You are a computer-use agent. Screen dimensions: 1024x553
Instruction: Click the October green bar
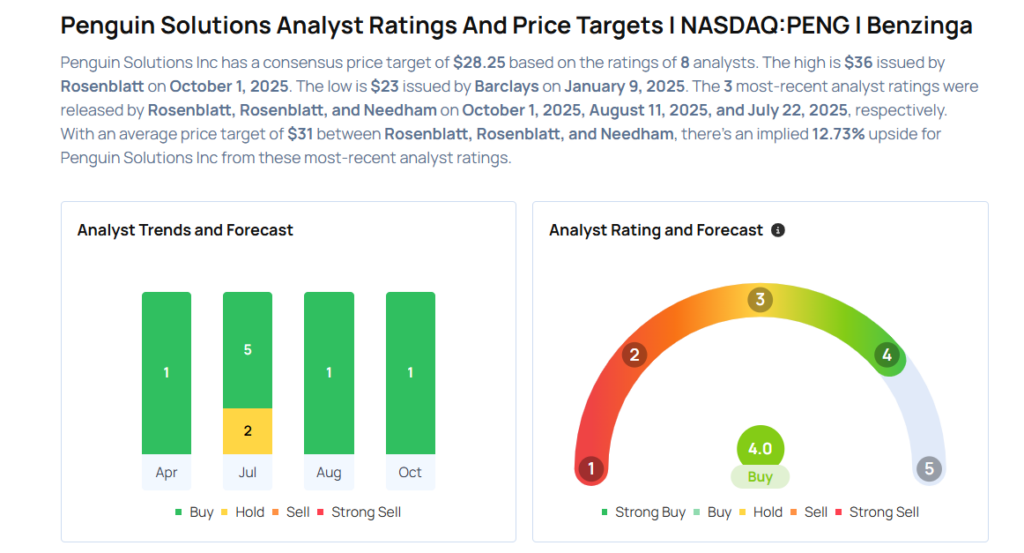click(410, 373)
